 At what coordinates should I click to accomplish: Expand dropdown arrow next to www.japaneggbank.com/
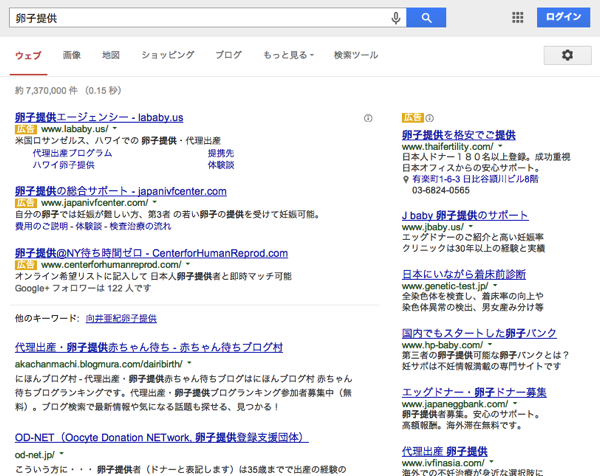[515, 403]
